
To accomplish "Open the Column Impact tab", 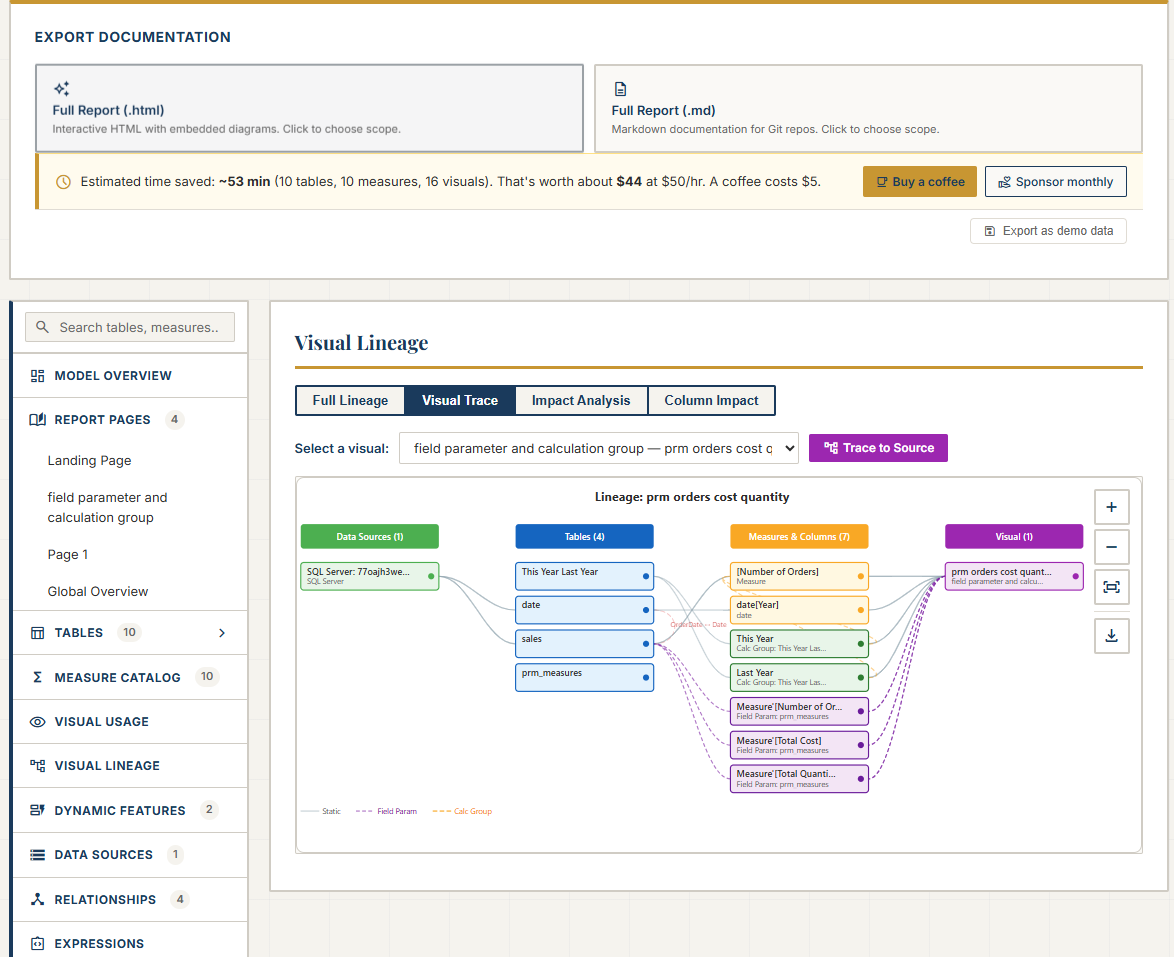I will [711, 400].
